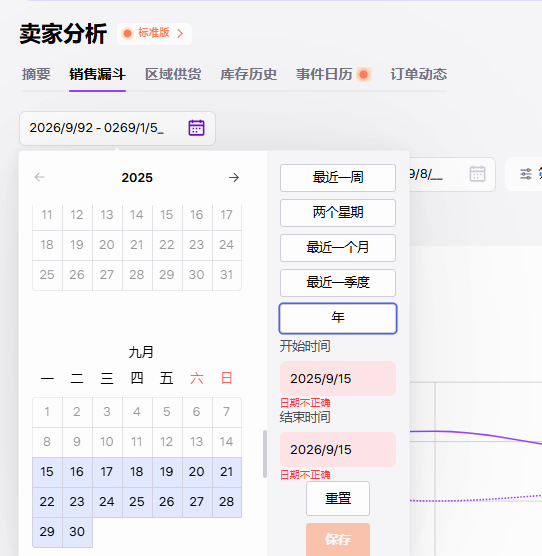
Task: Pick September 7 in the calendar
Action: pos(227,412)
